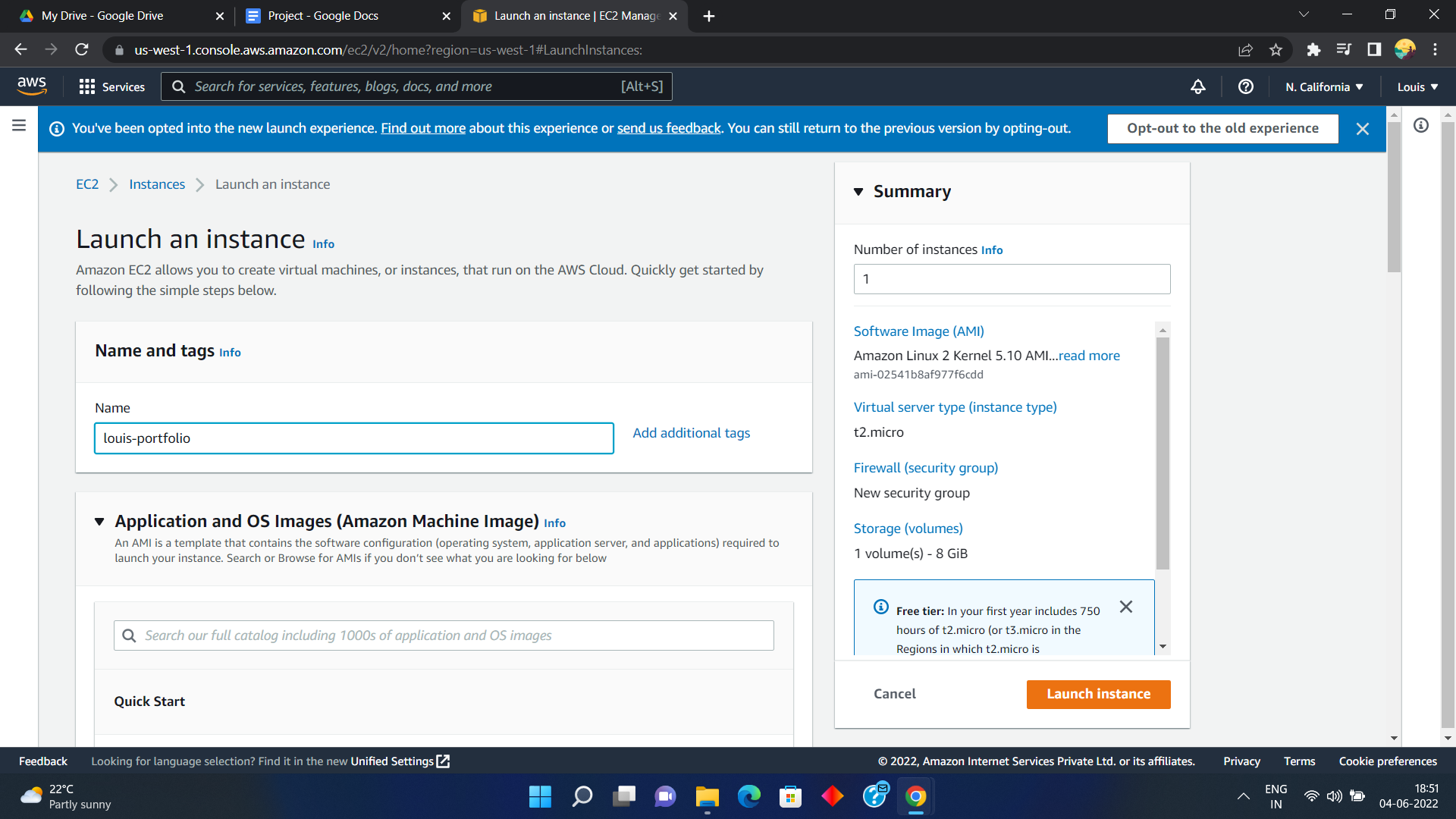Open the Services grid menu
1456x819 pixels.
111,86
